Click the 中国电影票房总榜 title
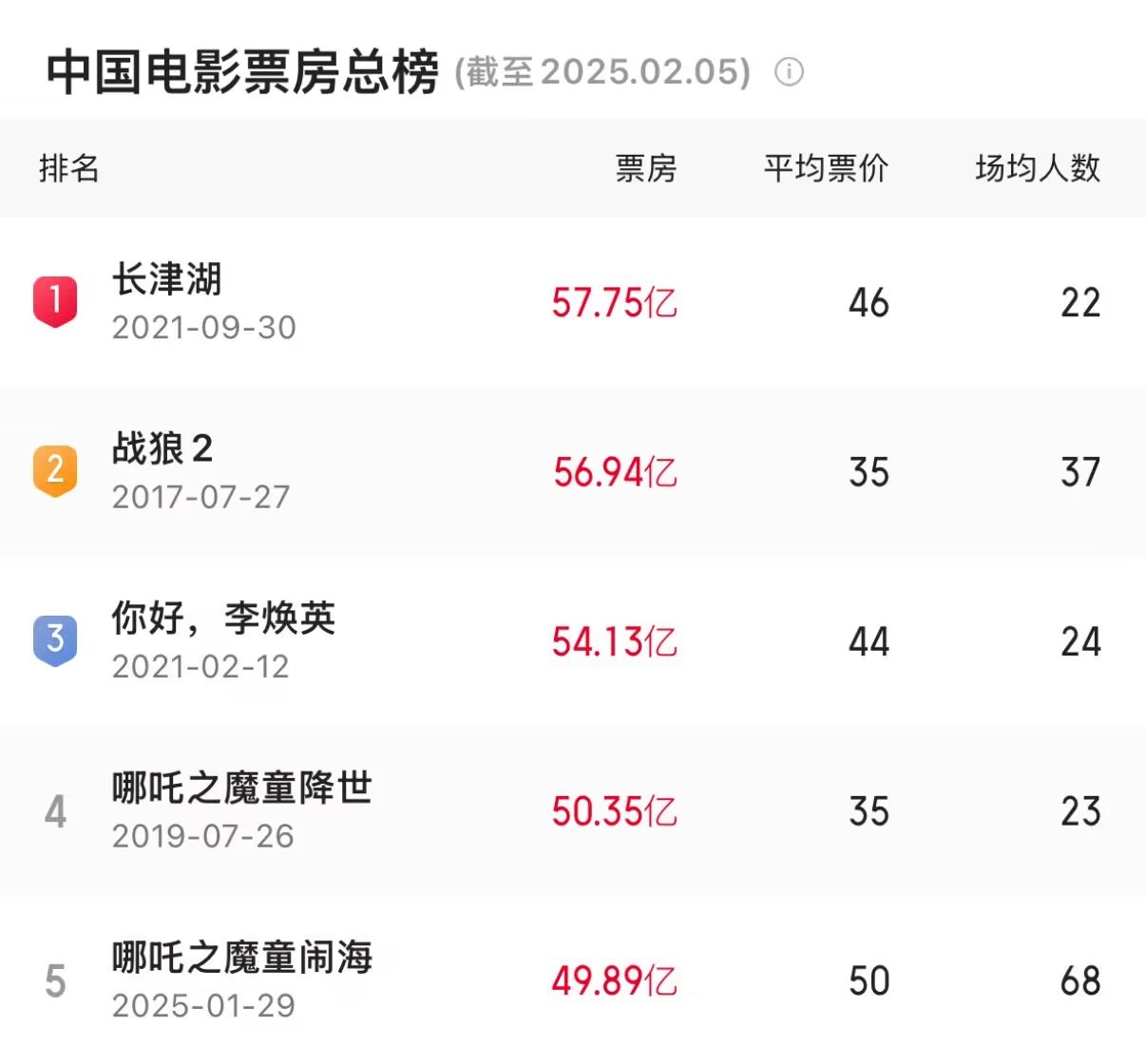This screenshot has height=1064, width=1146. (242, 72)
